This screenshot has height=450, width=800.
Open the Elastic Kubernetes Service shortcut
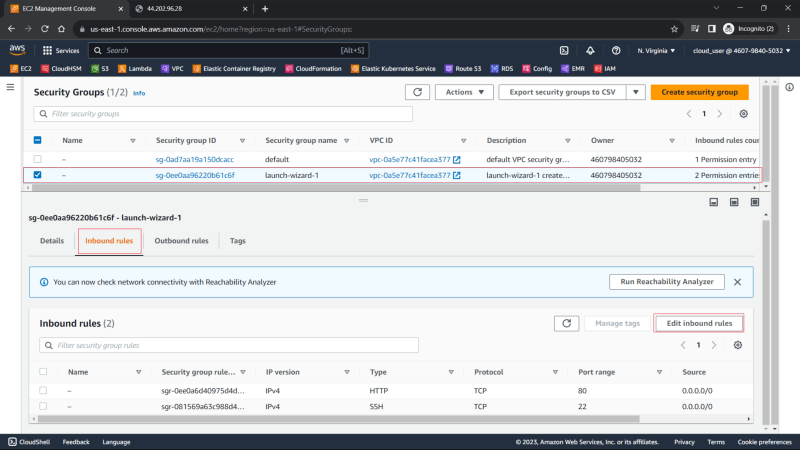point(393,68)
